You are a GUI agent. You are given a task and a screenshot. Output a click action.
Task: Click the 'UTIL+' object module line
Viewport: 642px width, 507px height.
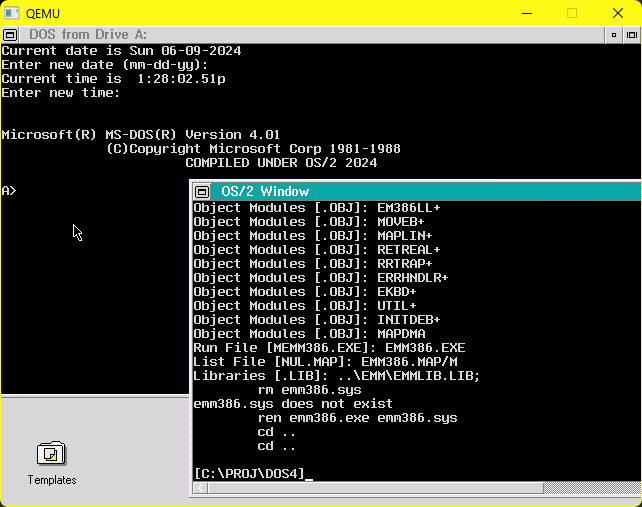coord(305,306)
